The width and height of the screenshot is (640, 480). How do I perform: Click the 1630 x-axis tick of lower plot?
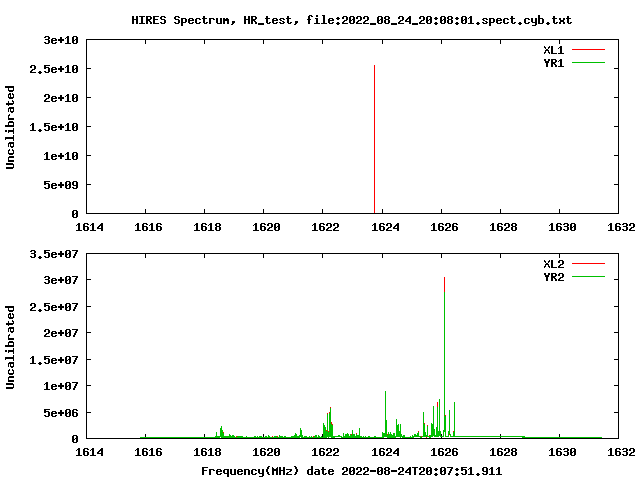coord(562,452)
